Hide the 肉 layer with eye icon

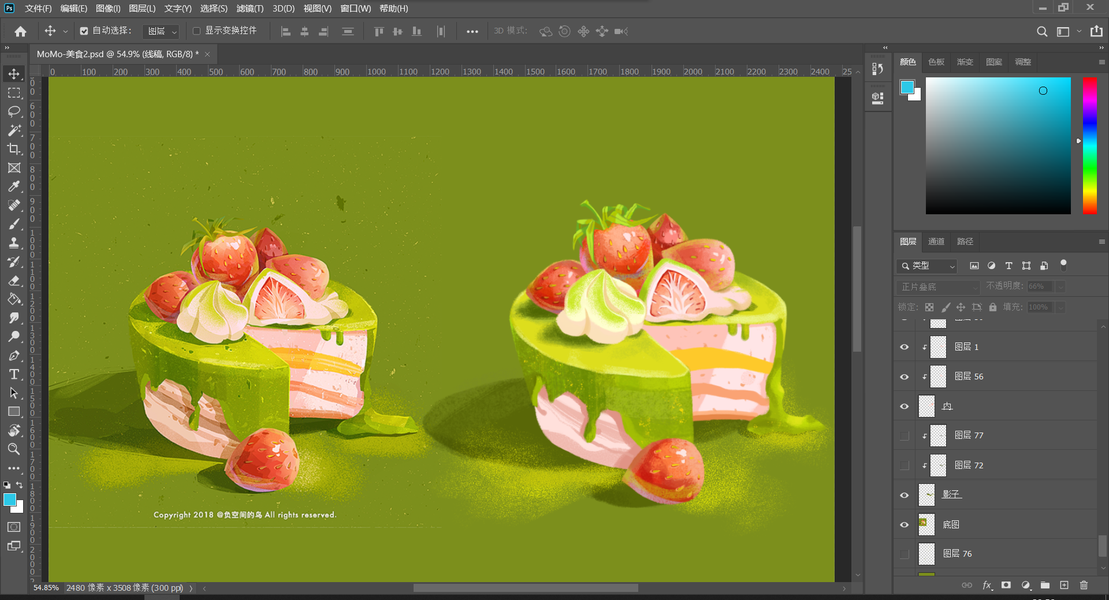904,407
